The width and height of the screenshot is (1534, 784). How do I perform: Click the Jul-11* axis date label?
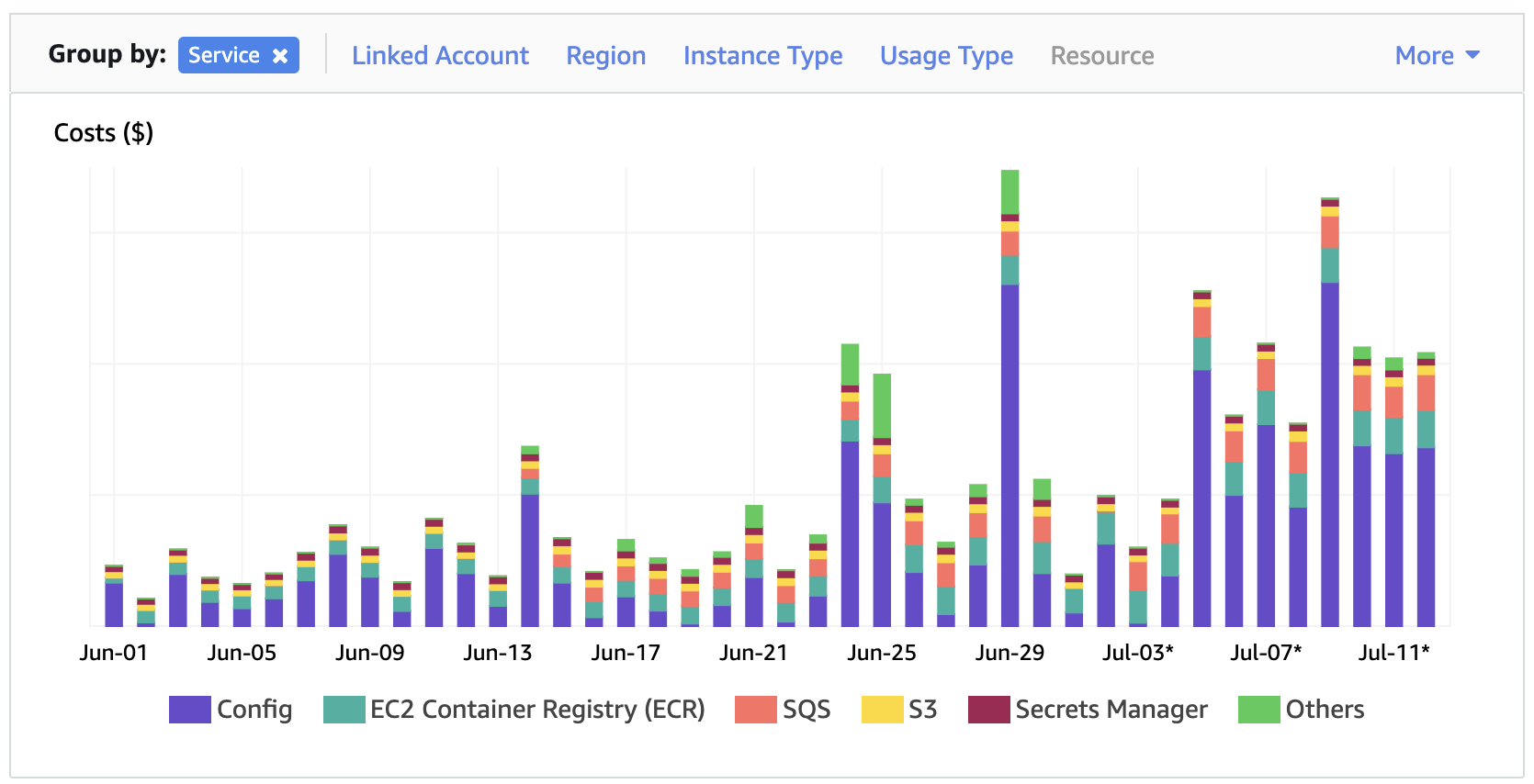click(1393, 653)
